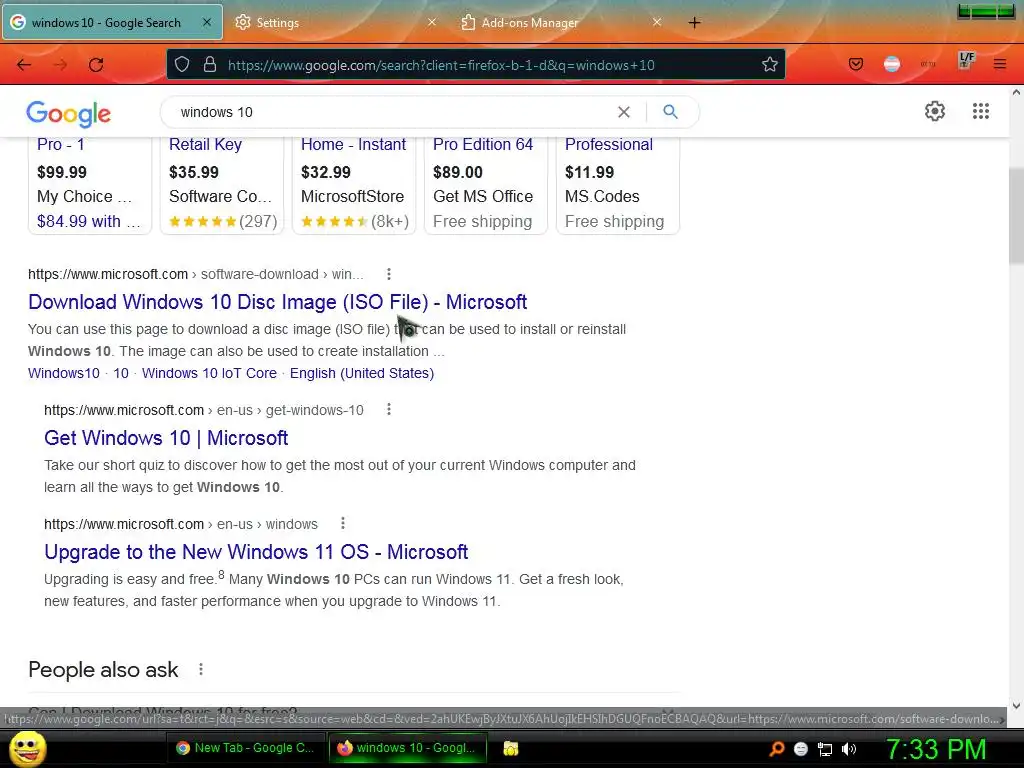Reload the current page
This screenshot has height=768, width=1024.
point(96,65)
